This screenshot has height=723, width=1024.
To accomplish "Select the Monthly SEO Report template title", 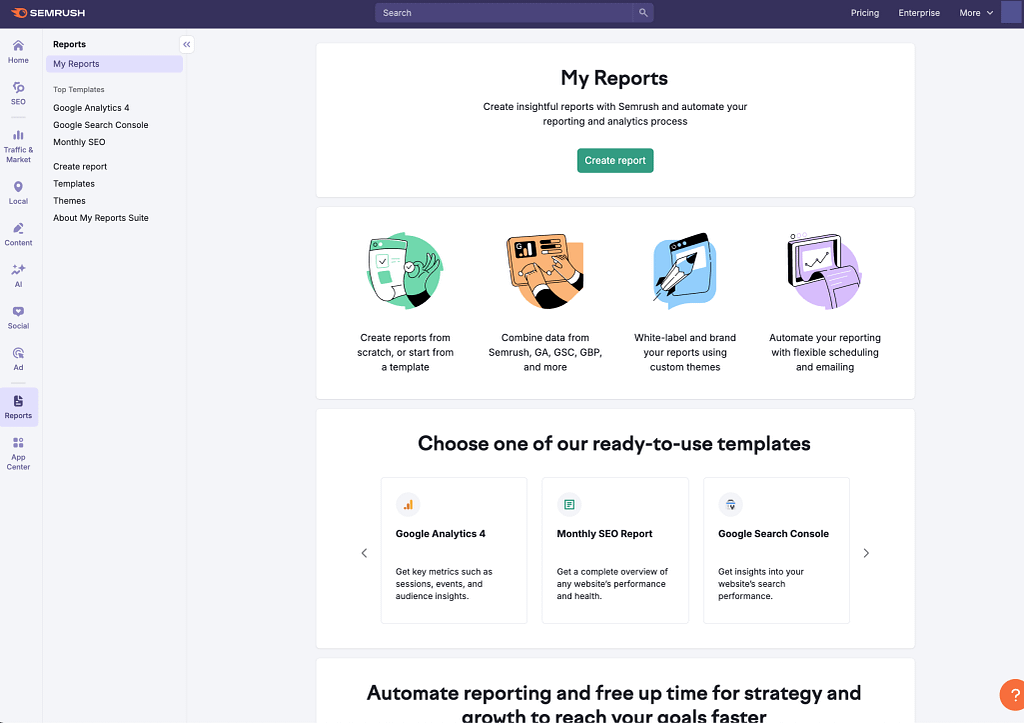I will pos(604,534).
